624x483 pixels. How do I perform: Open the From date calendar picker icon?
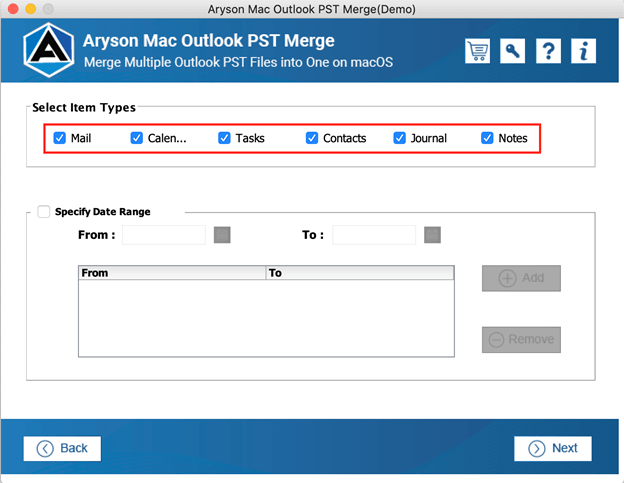click(222, 235)
